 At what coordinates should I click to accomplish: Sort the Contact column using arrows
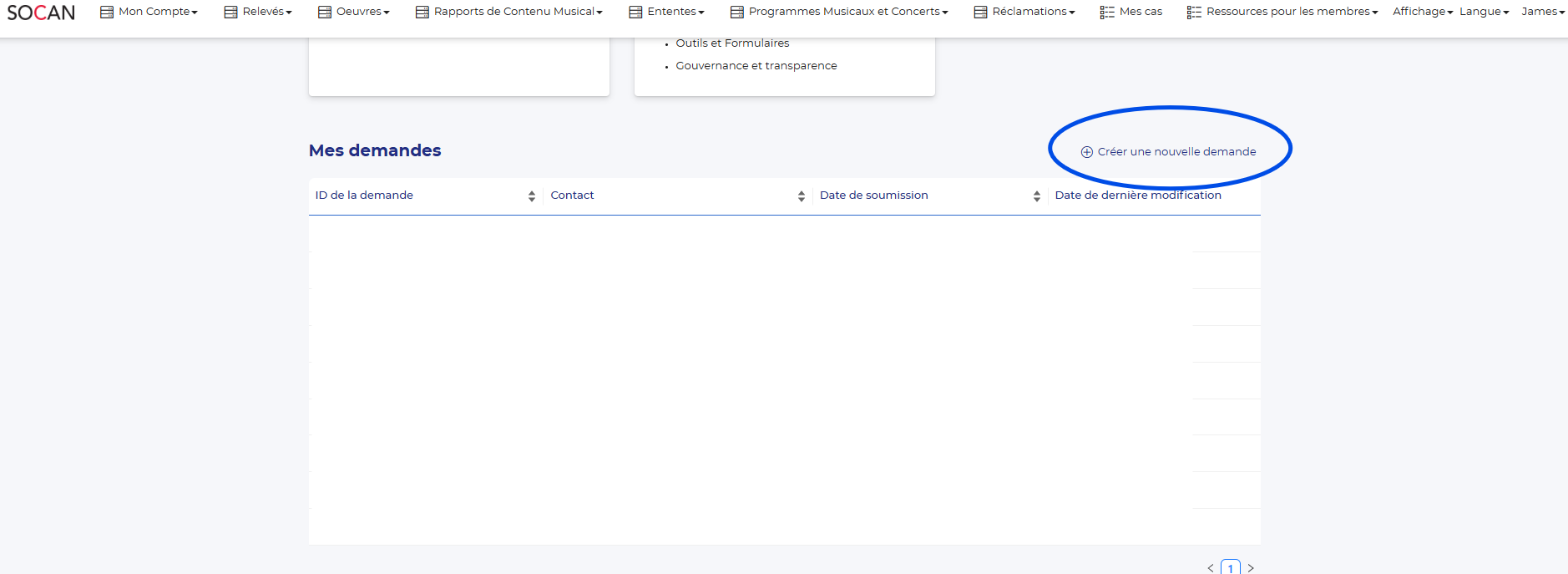tap(802, 196)
